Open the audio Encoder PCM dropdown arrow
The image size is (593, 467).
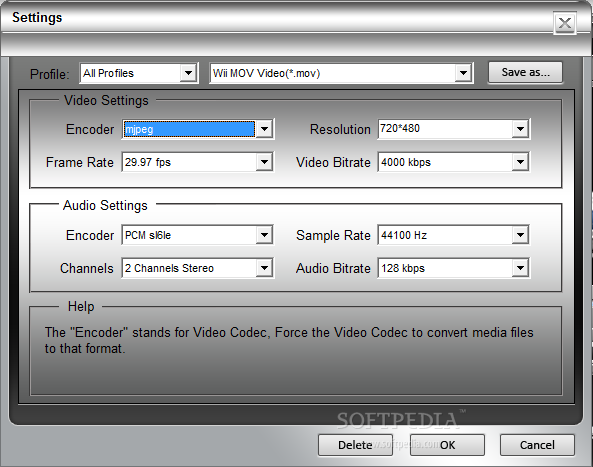(x=264, y=235)
